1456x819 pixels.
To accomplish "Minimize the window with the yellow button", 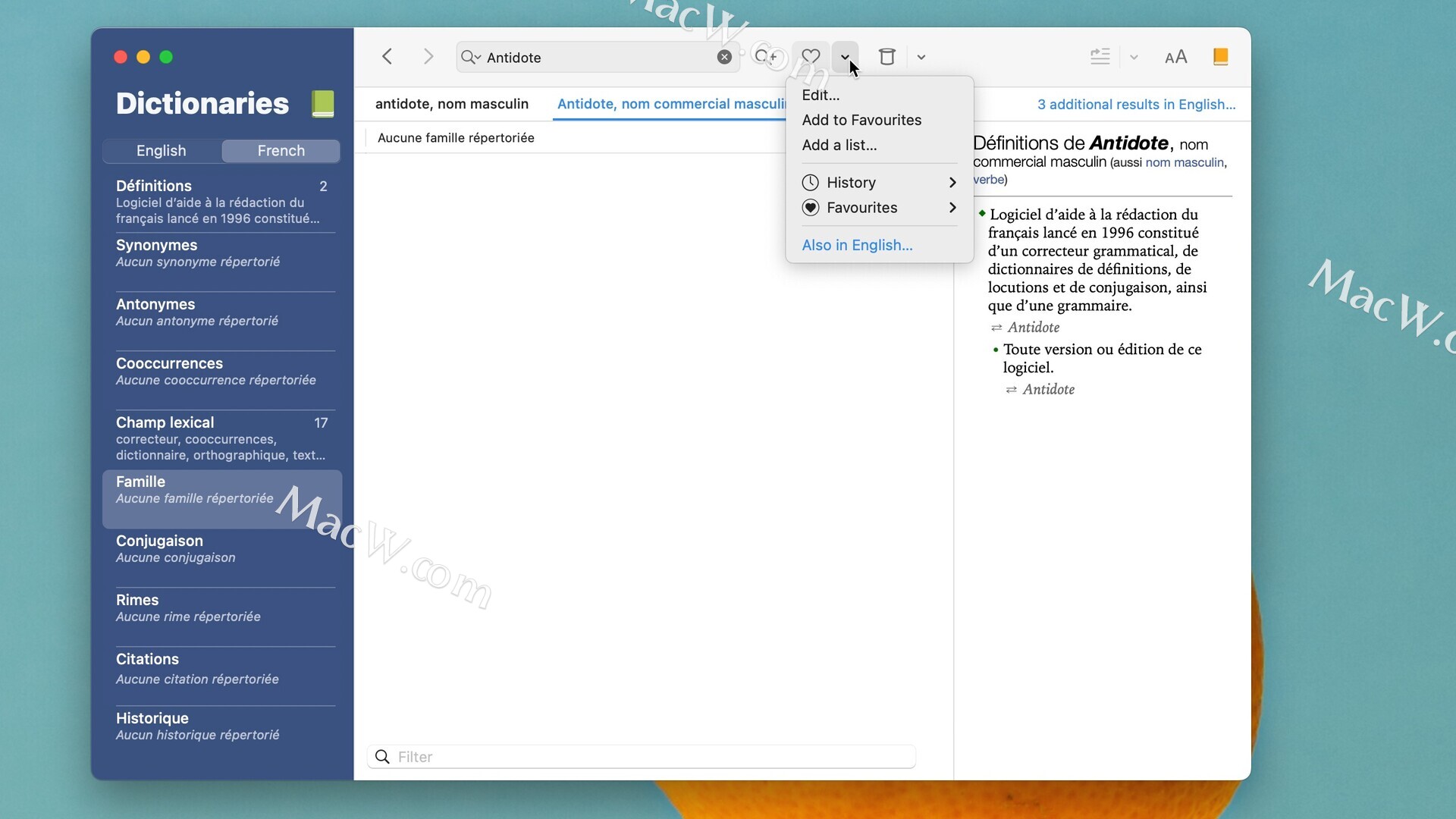I will [143, 57].
